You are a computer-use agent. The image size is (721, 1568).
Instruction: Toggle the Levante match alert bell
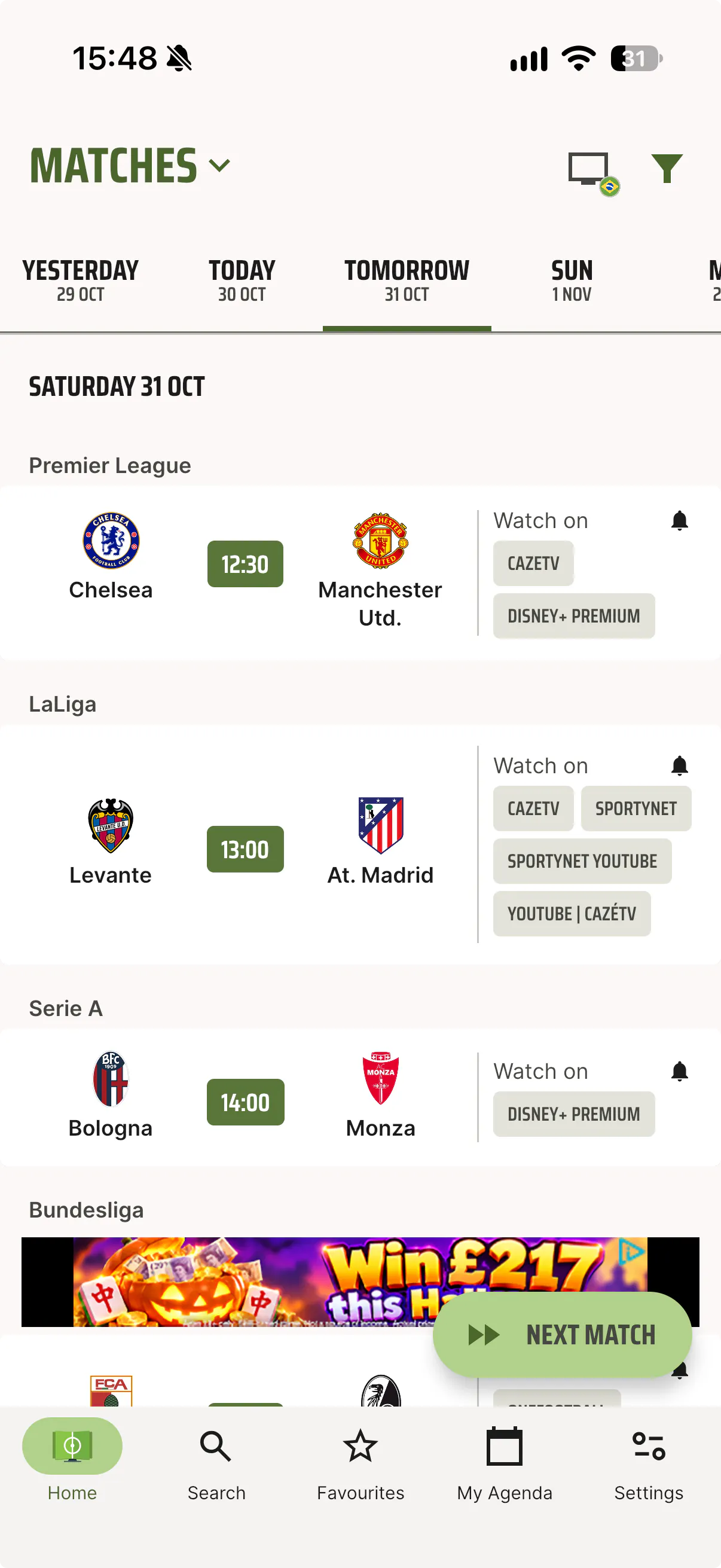click(x=679, y=765)
